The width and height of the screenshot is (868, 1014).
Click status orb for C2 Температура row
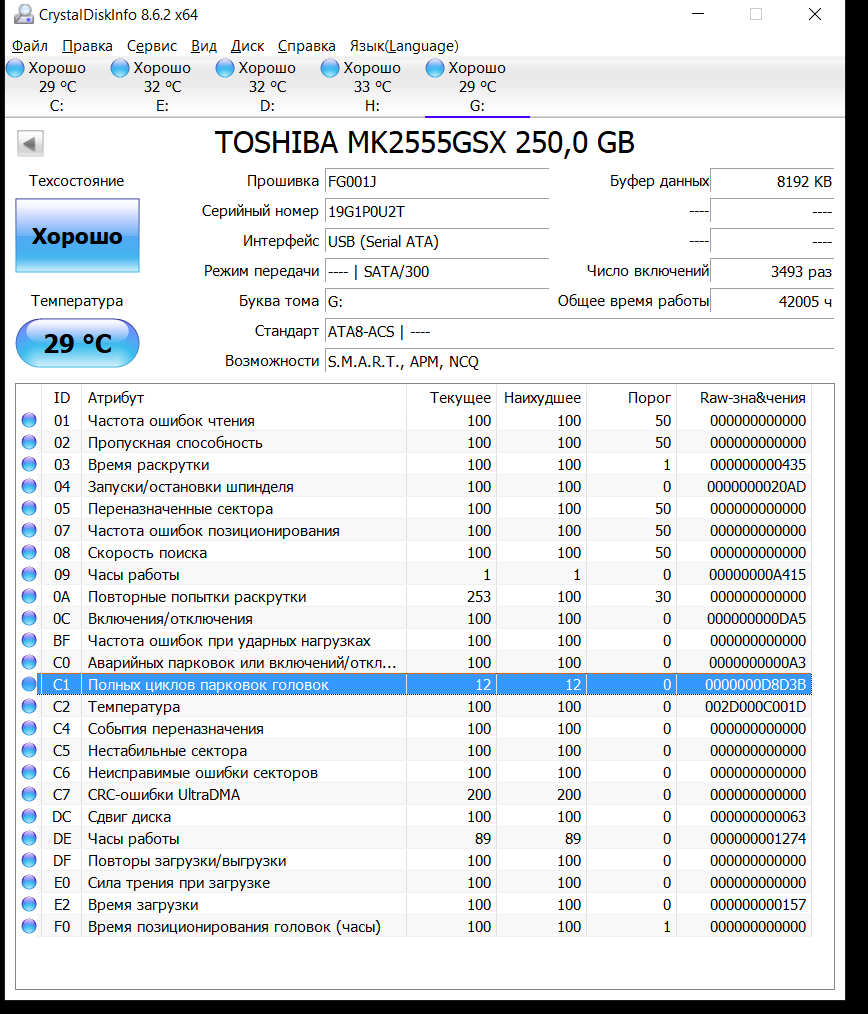point(29,706)
